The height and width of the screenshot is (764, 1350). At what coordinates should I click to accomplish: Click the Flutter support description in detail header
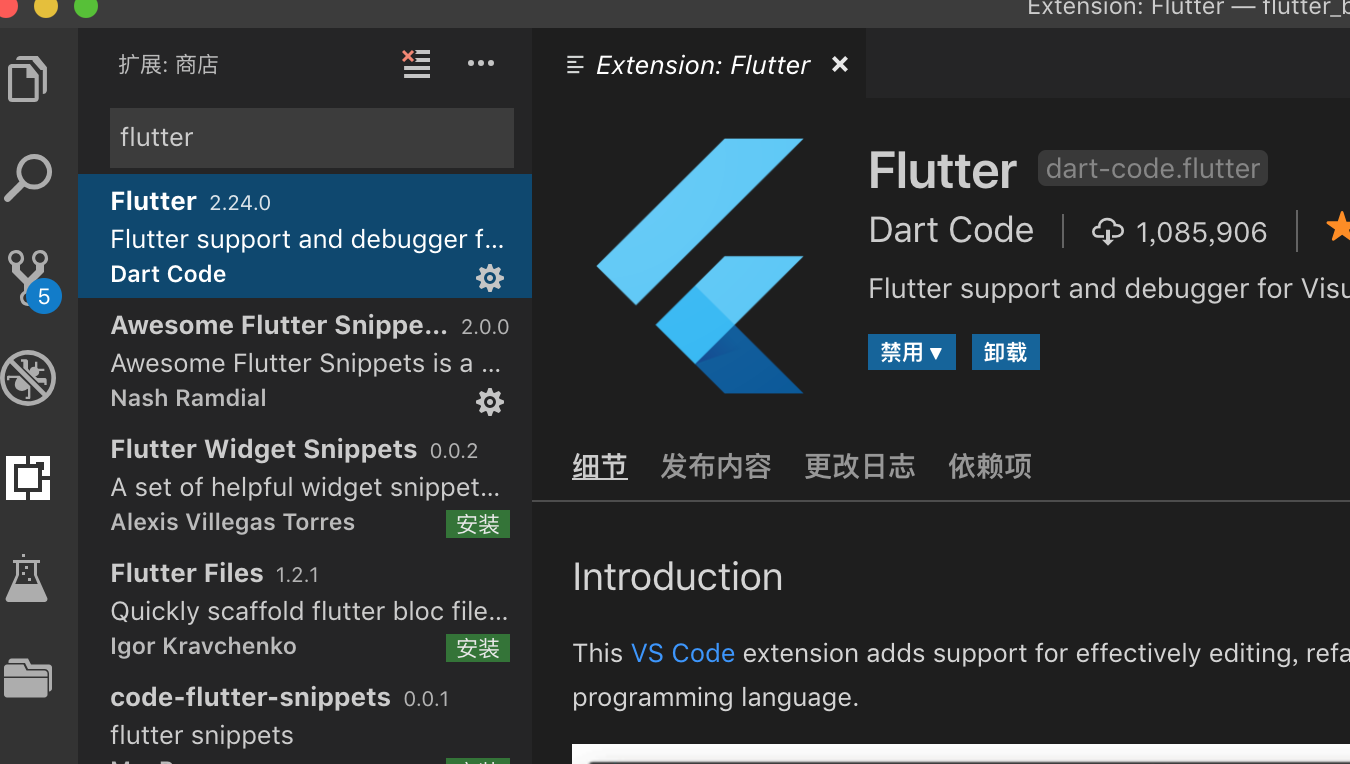point(1109,289)
